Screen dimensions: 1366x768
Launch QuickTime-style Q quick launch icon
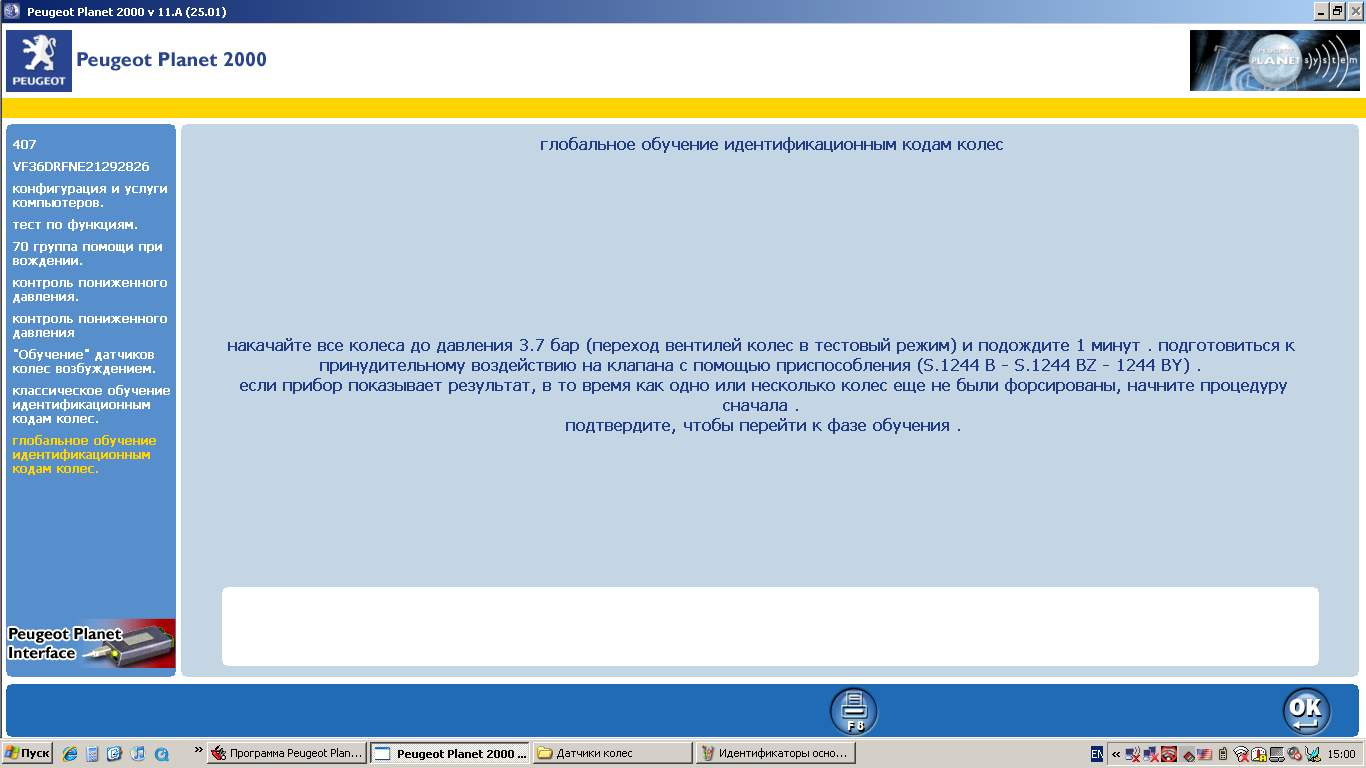coord(161,754)
